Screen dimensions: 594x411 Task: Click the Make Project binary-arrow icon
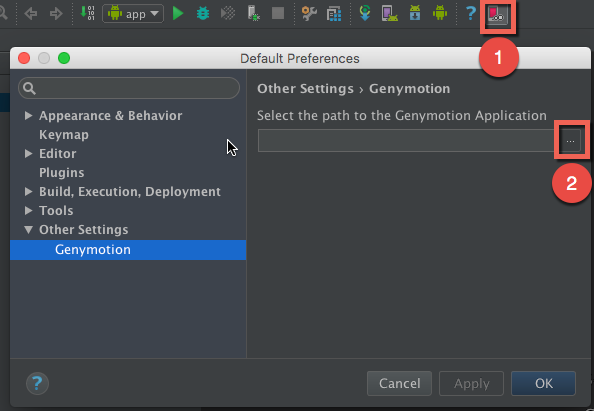pyautogui.click(x=87, y=13)
